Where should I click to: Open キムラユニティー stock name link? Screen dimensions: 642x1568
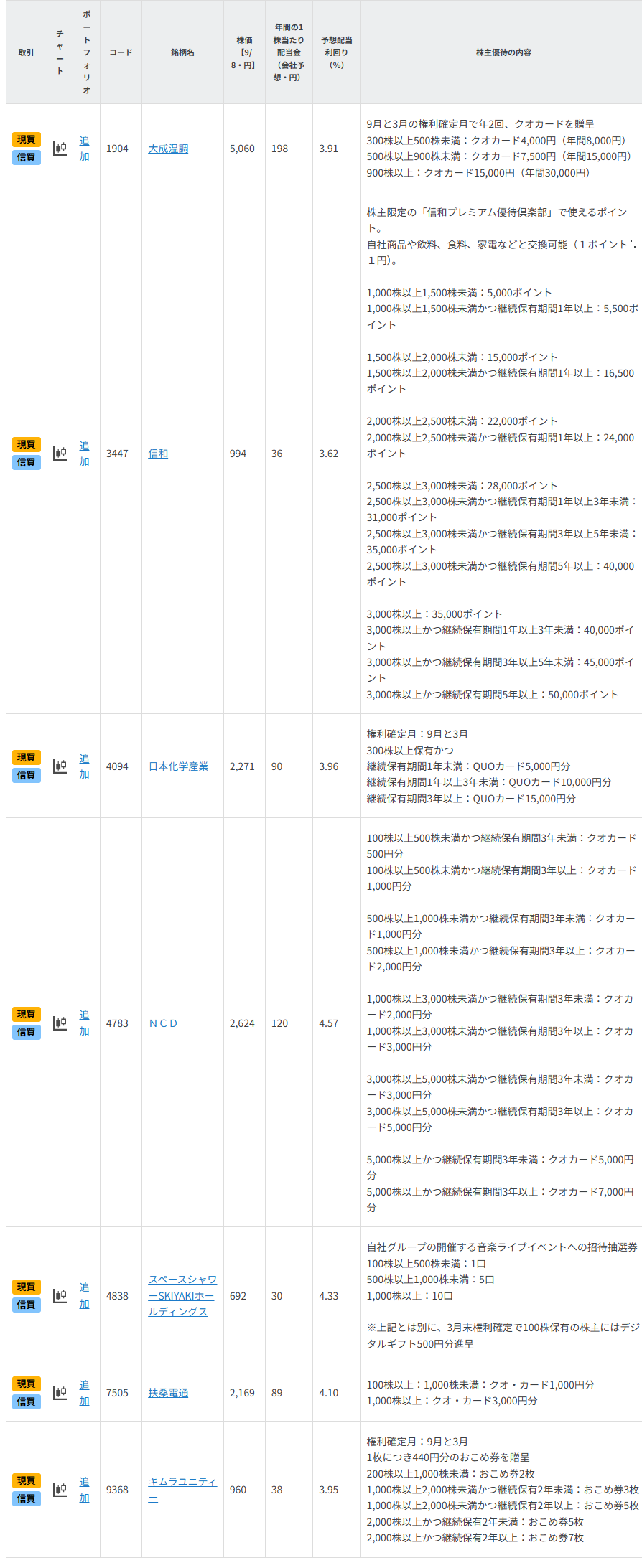(182, 1490)
